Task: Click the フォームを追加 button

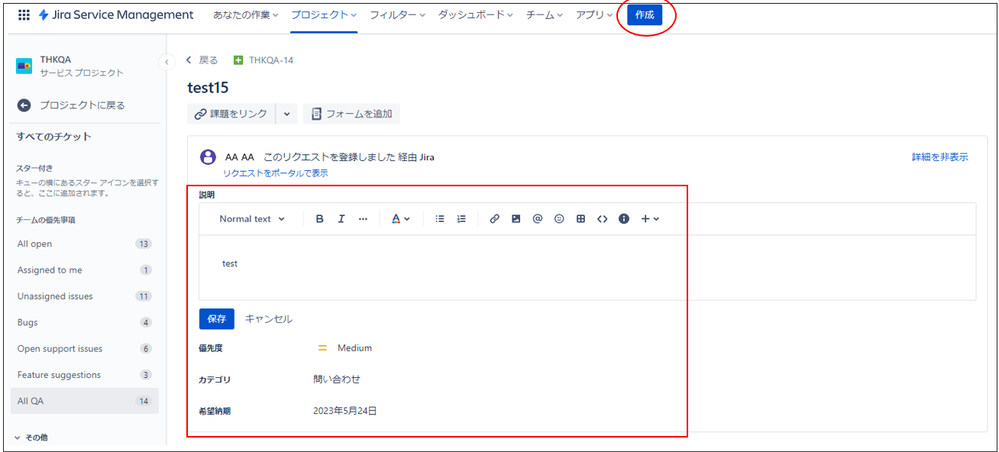Action: (x=352, y=114)
